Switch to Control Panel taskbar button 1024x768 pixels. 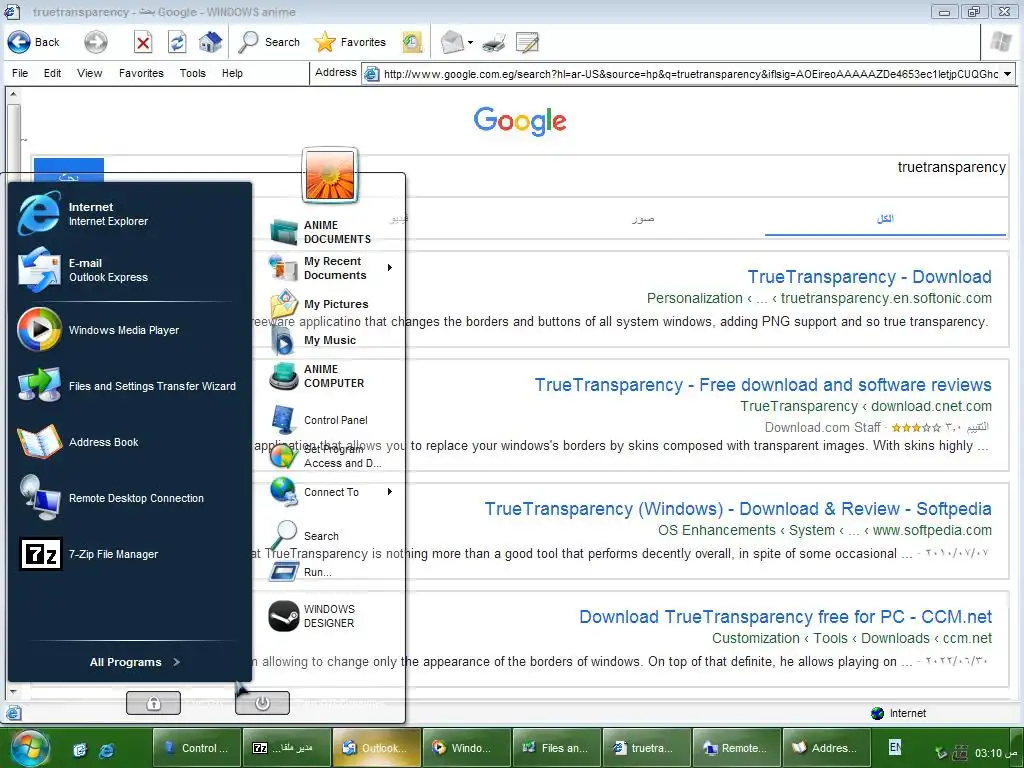pyautogui.click(x=197, y=748)
